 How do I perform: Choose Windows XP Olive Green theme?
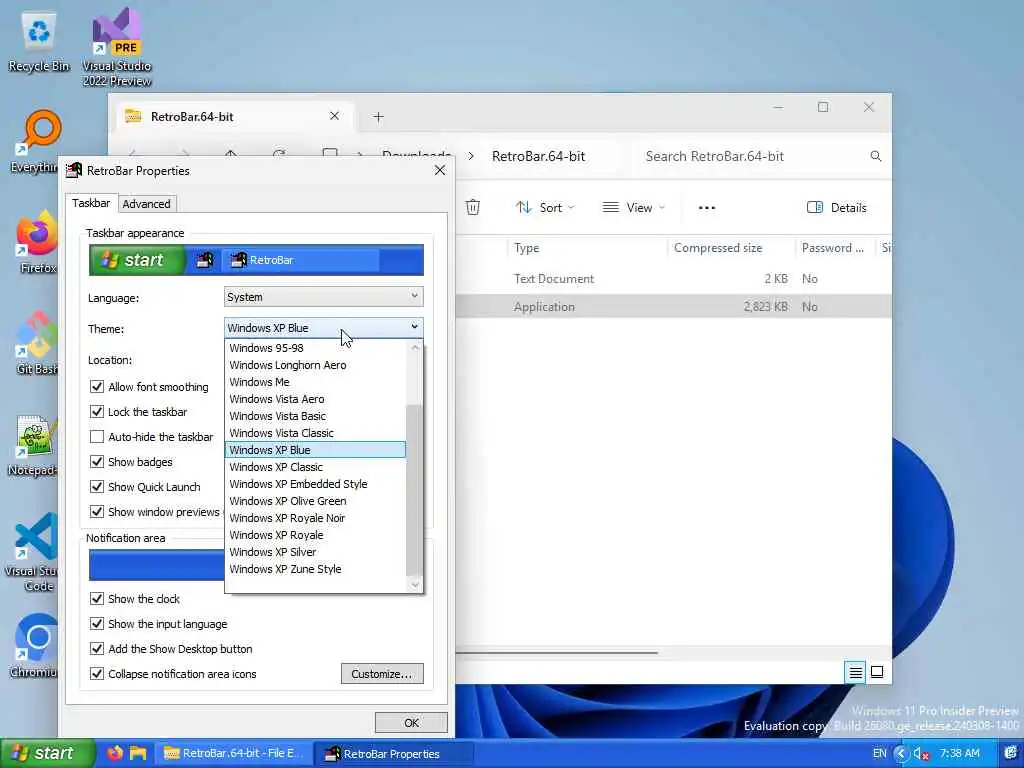click(315, 501)
